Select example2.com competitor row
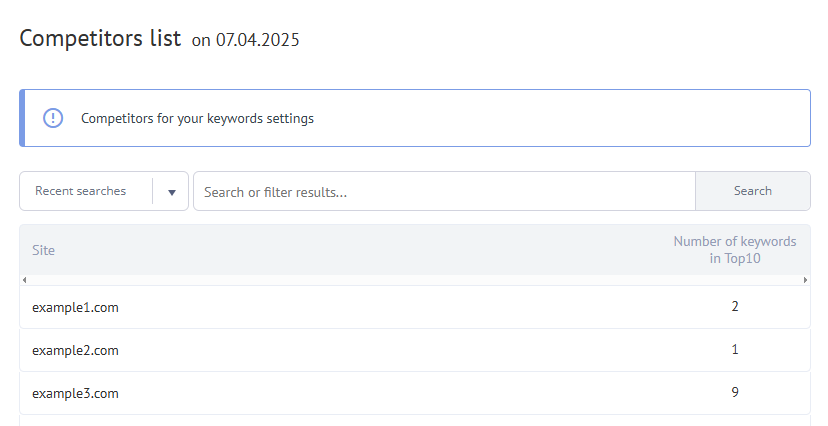Viewport: 828px width, 426px height. click(x=76, y=350)
